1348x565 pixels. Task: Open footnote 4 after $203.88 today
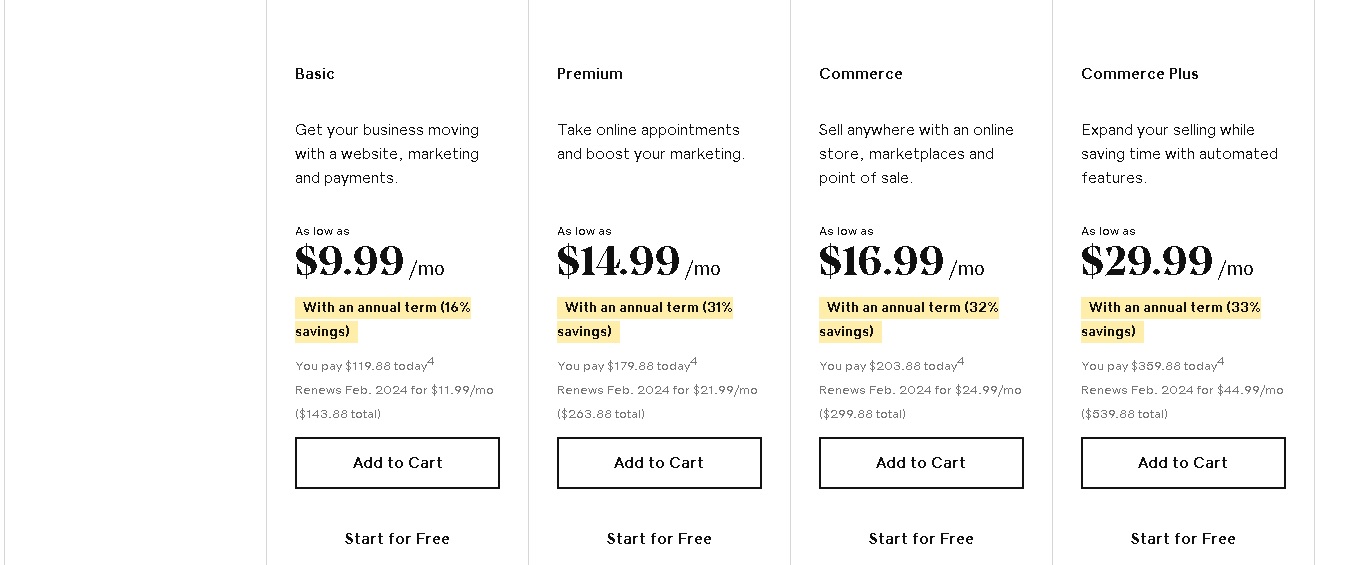(x=960, y=362)
